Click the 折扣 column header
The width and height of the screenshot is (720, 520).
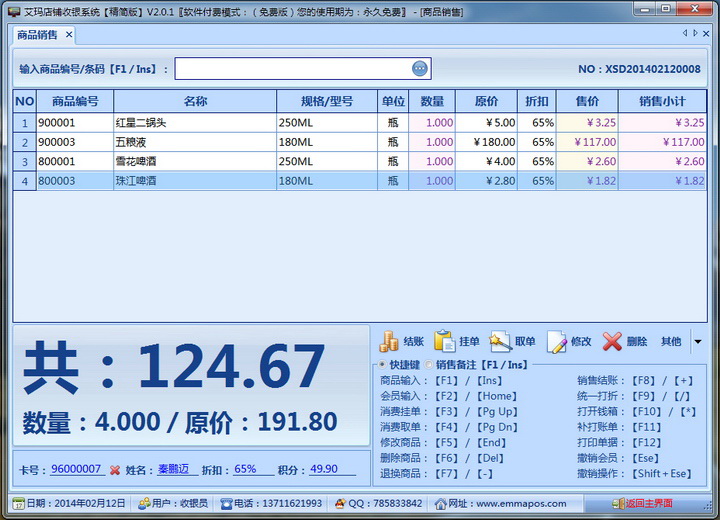click(x=537, y=102)
